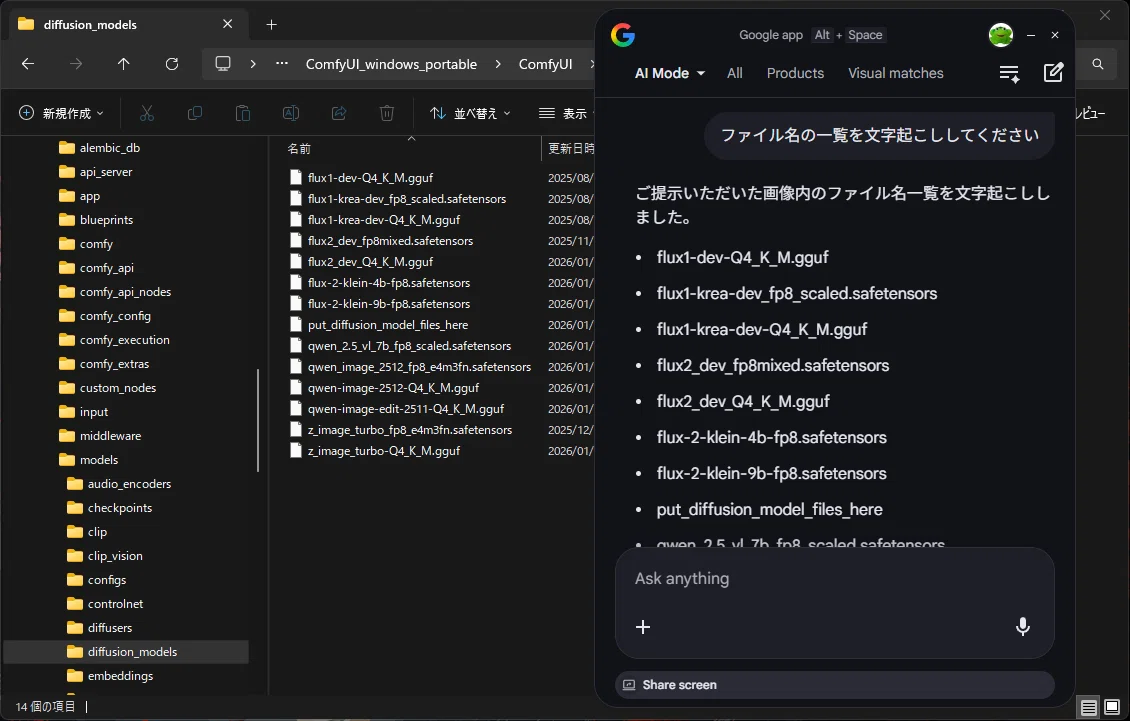Select the custom_nodes folder in tree

click(117, 388)
